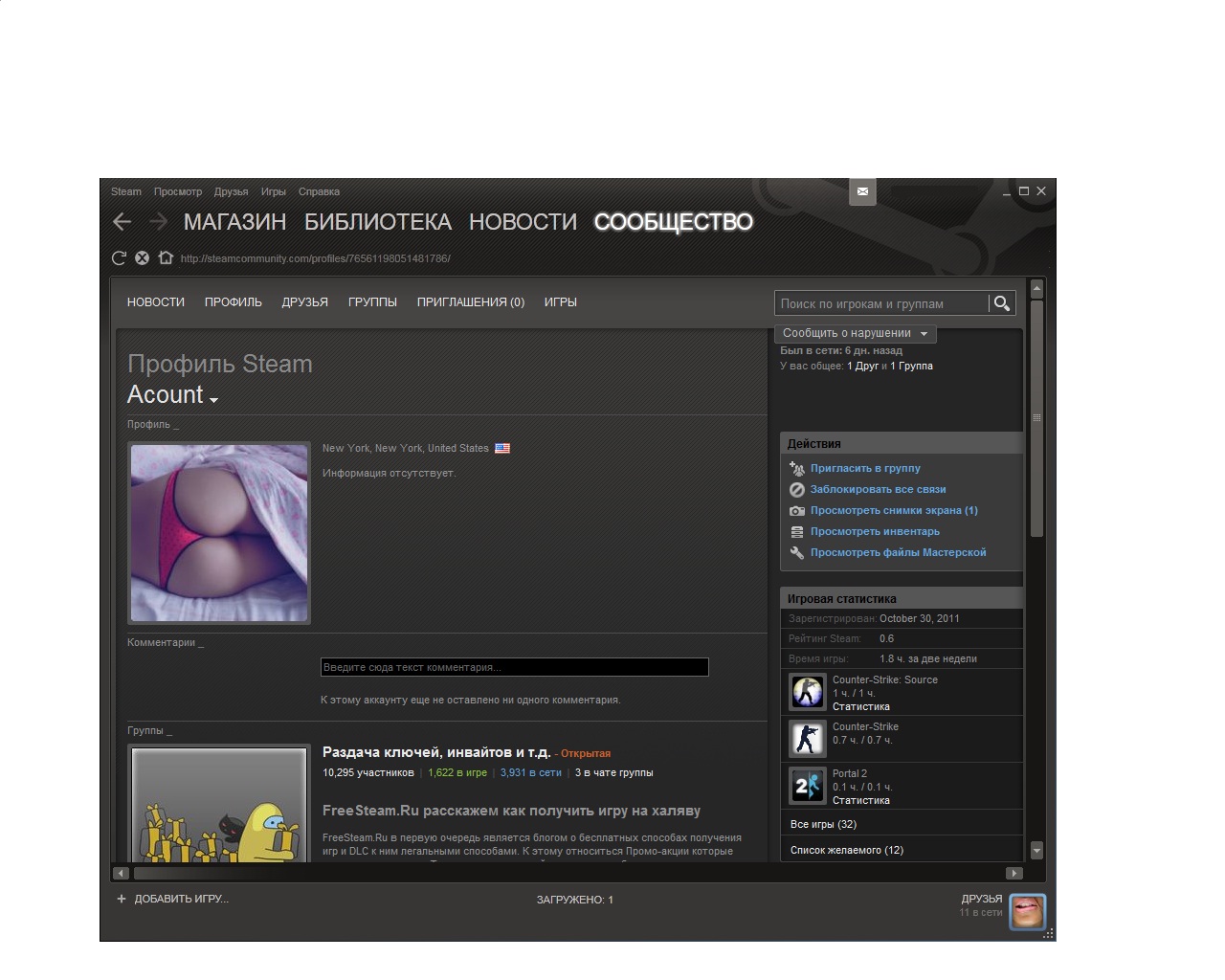The height and width of the screenshot is (980, 1225).
Task: Click the vertical scrollbar down arrow
Action: (x=1036, y=850)
